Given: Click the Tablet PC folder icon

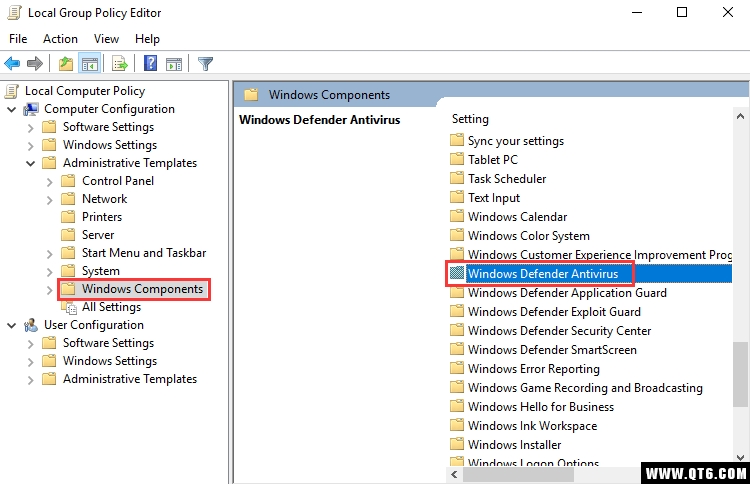Looking at the screenshot, I should point(457,159).
